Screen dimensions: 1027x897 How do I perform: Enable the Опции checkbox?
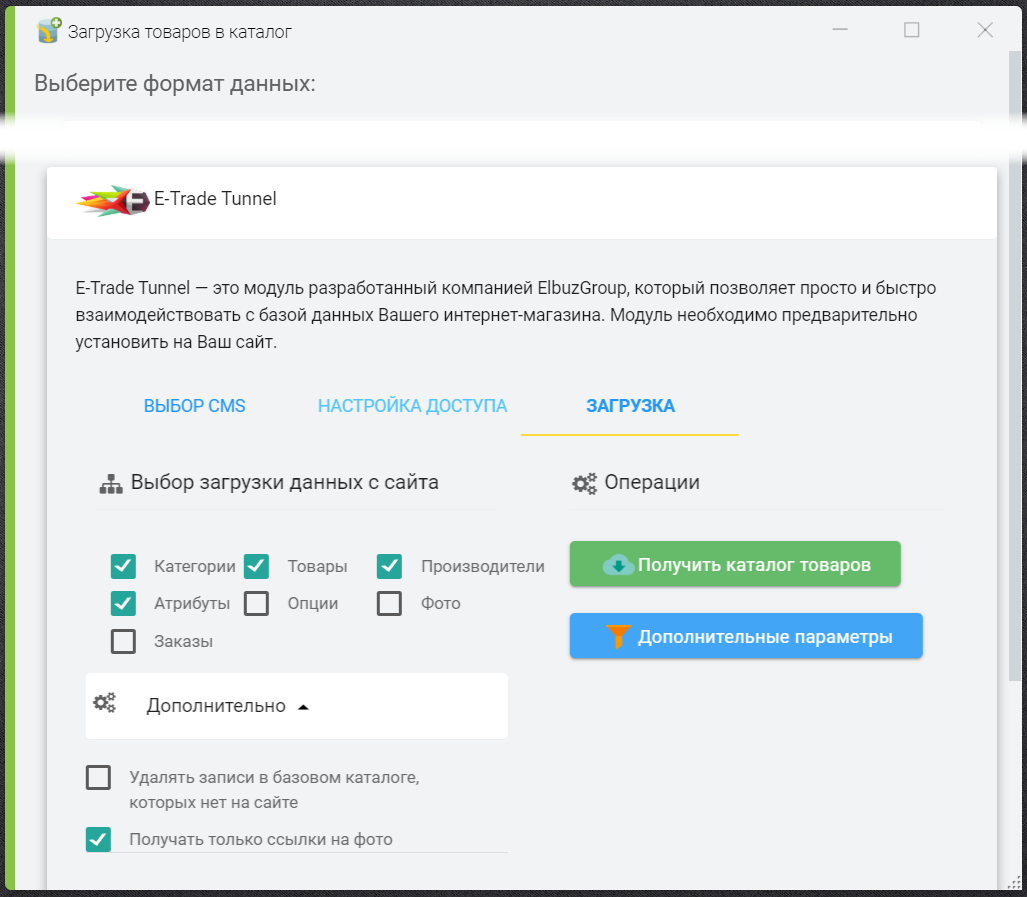coord(257,604)
